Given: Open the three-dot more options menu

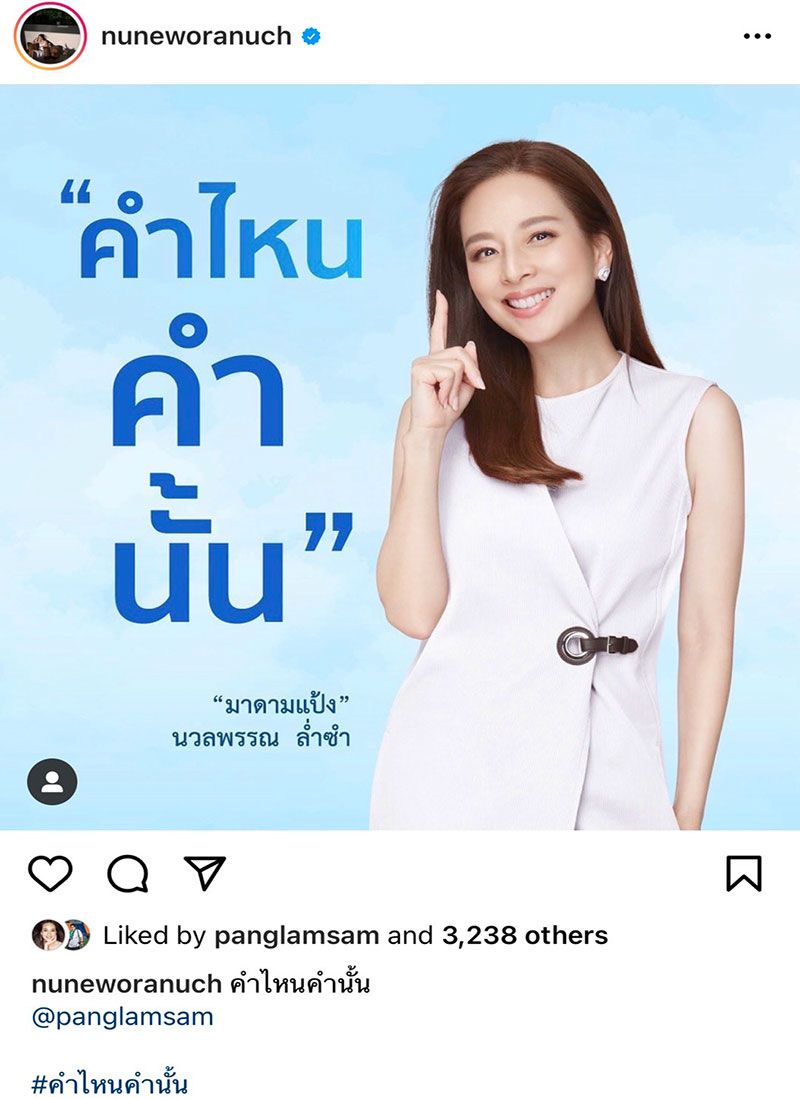Looking at the screenshot, I should click(757, 36).
